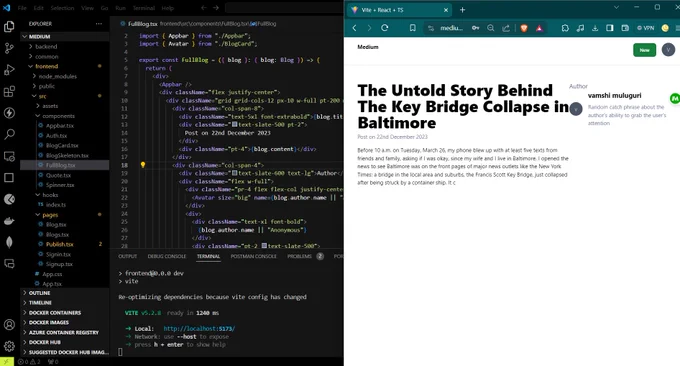This screenshot has height=366, width=680.
Task: Toggle the browser sidebar panel
Action: click(x=610, y=28)
